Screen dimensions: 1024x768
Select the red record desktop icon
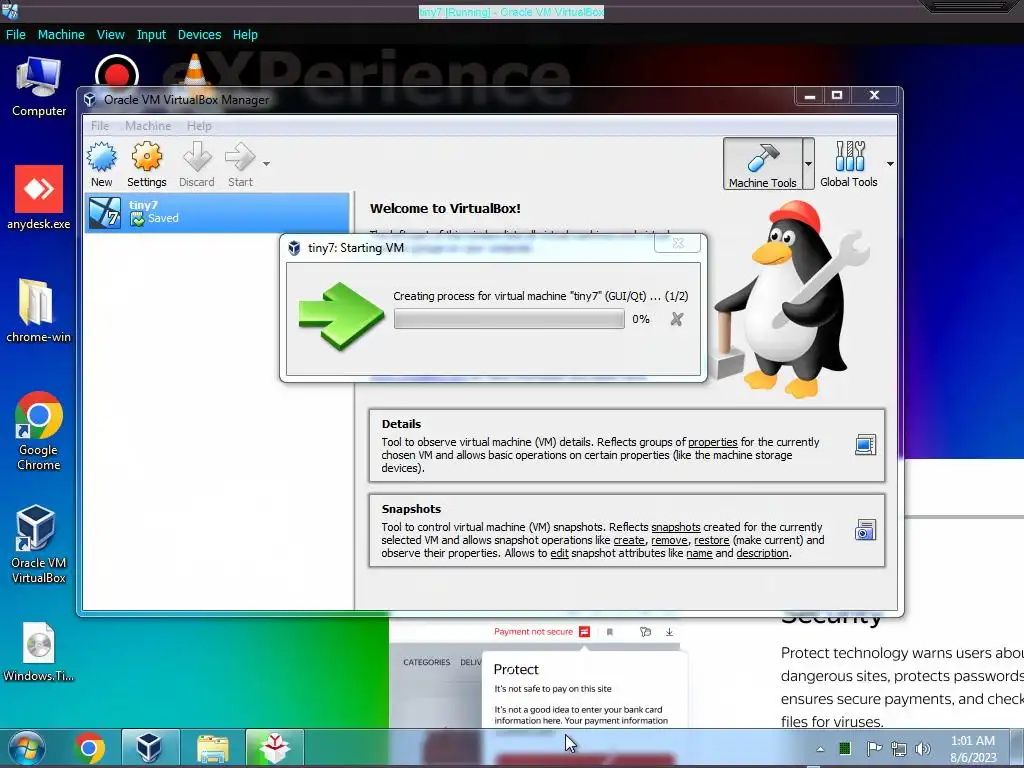pos(116,72)
